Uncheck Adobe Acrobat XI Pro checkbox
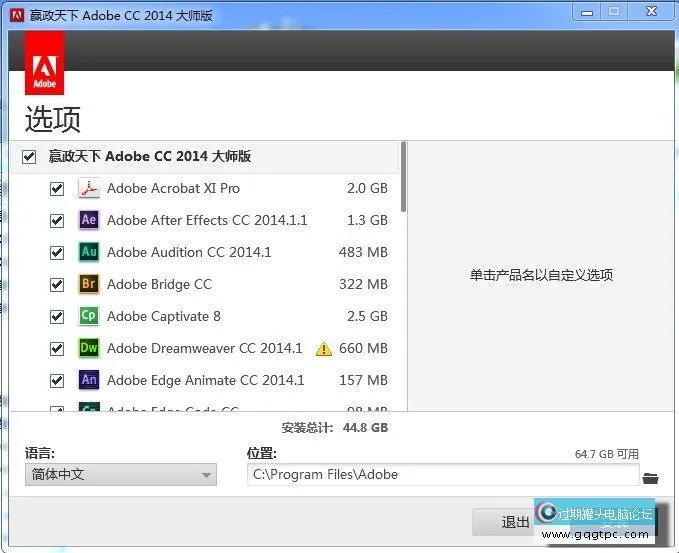 click(x=57, y=189)
